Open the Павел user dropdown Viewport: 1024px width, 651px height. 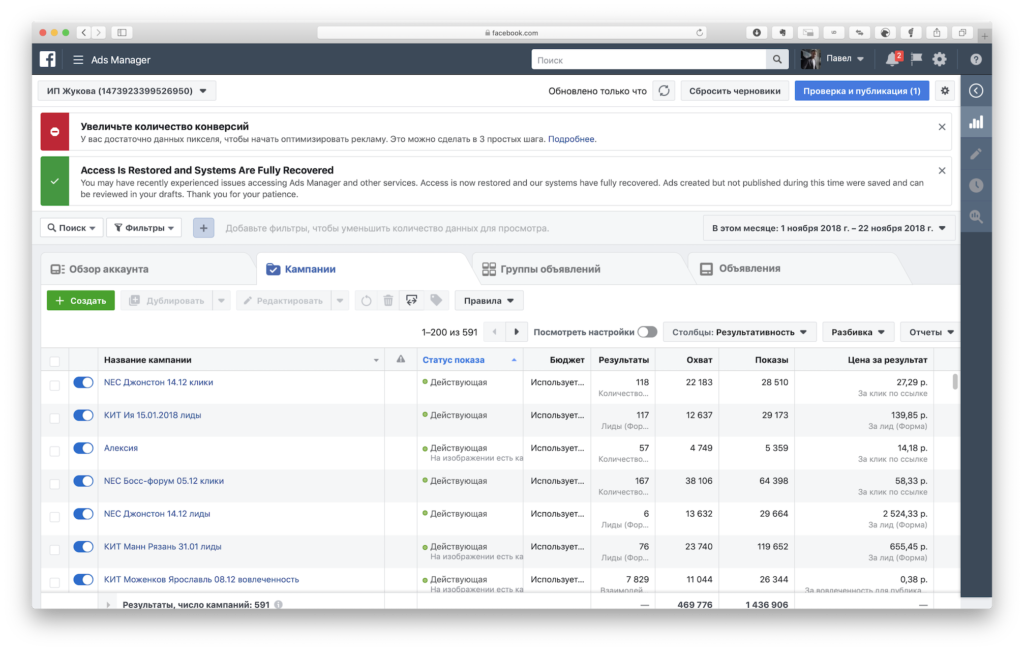[x=845, y=59]
